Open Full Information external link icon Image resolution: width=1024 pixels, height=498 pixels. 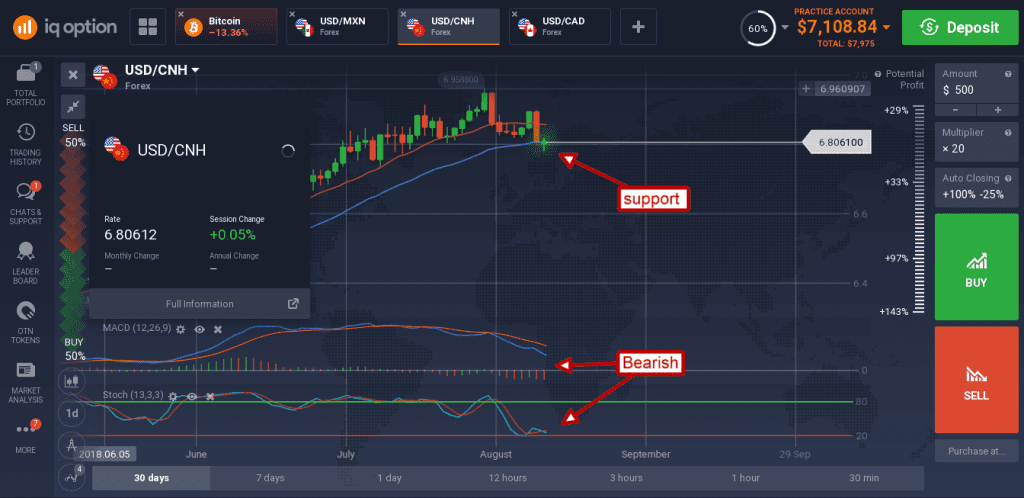(293, 303)
